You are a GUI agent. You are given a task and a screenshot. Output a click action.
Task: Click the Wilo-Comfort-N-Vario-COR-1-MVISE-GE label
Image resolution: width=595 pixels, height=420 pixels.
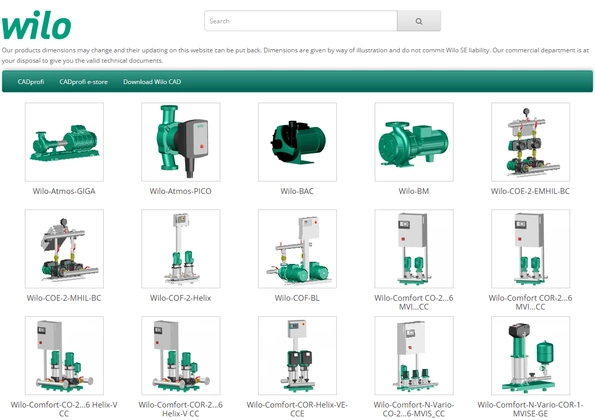pos(530,409)
